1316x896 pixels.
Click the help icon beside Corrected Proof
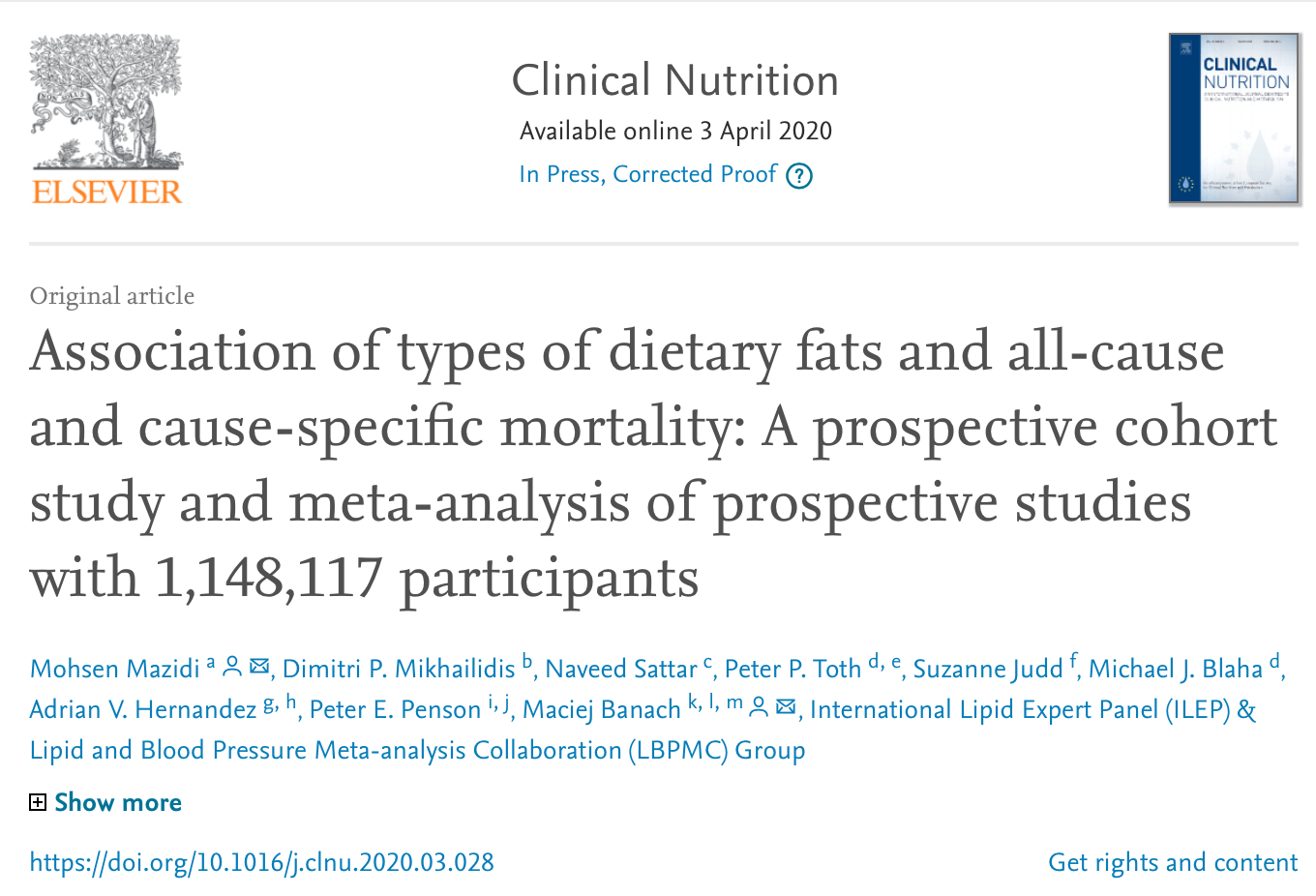799,176
